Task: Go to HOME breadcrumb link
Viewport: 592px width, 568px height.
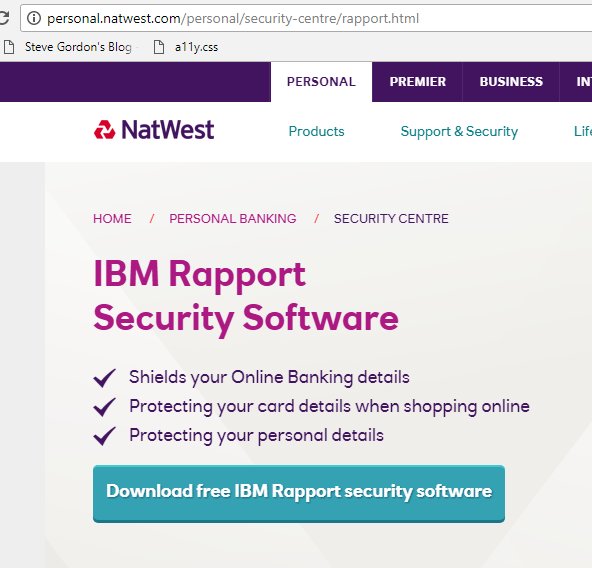Action: 112,218
